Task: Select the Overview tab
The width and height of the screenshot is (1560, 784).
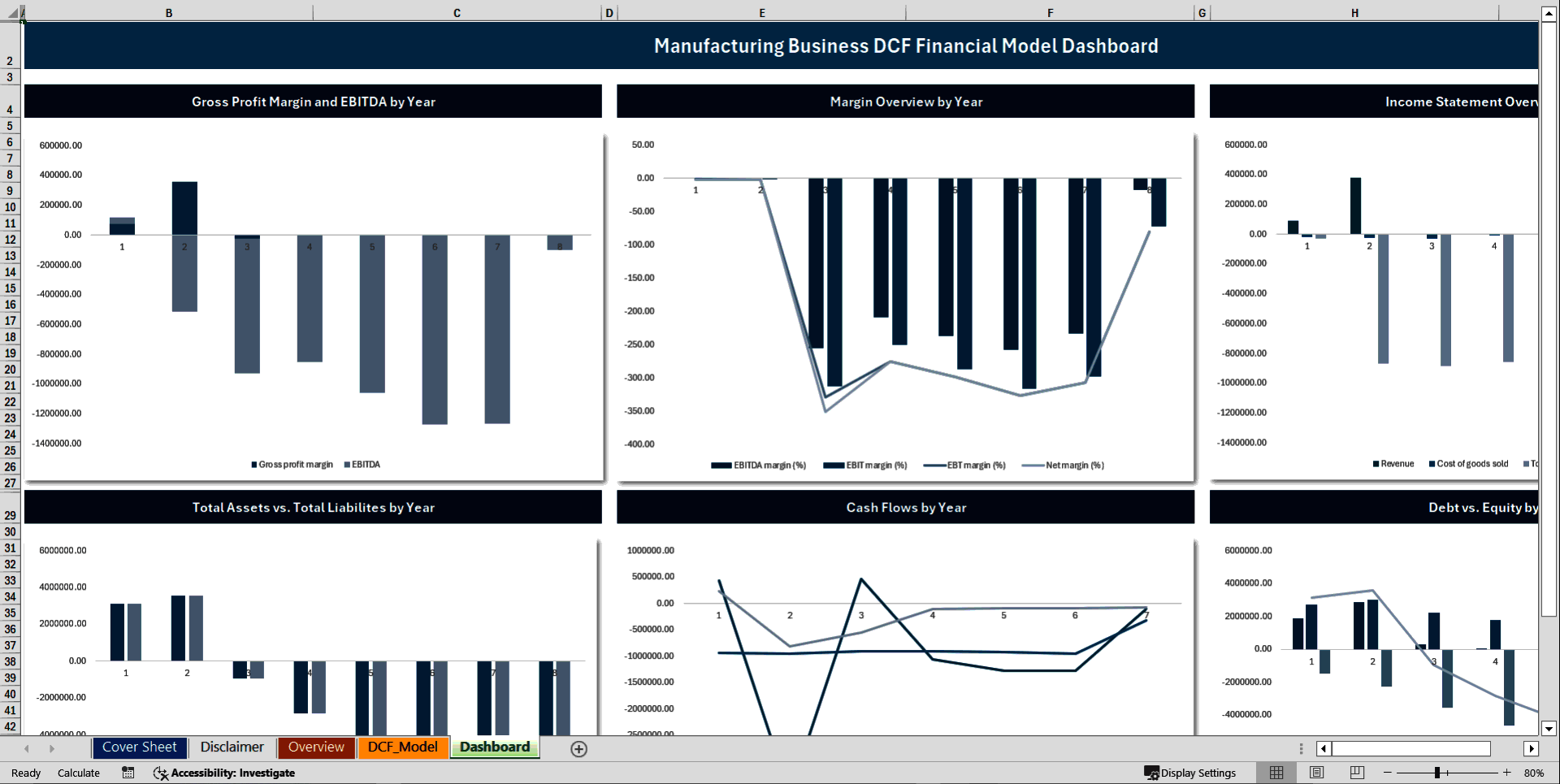Action: click(x=316, y=747)
